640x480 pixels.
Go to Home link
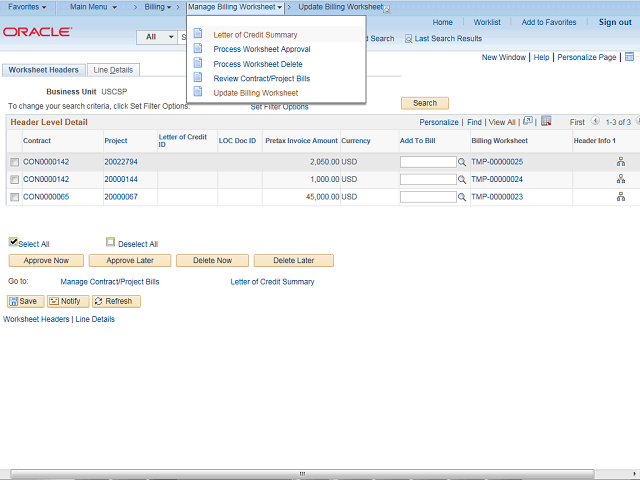tap(442, 22)
